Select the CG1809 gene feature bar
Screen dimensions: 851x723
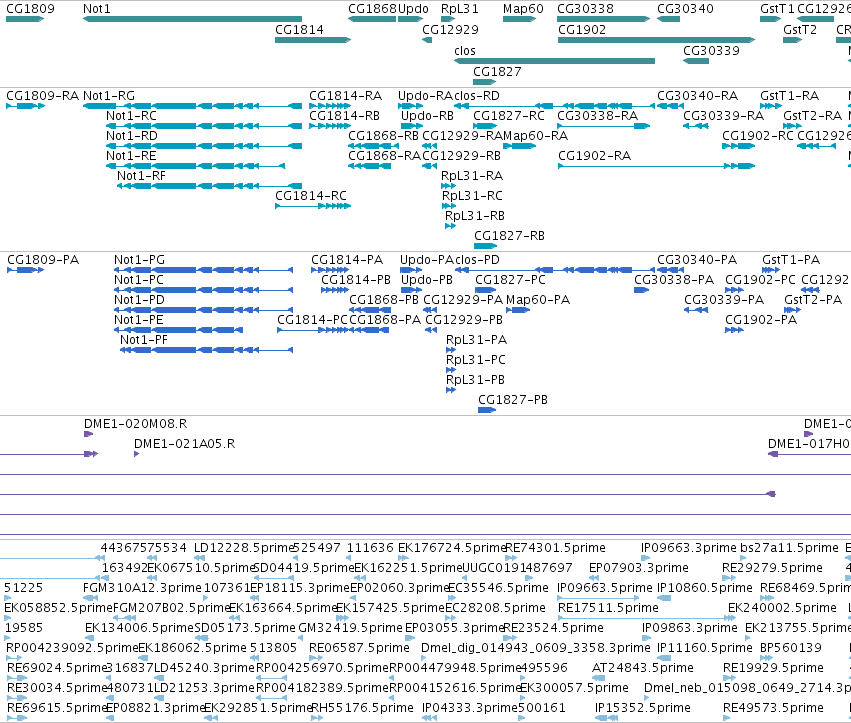[x=25, y=19]
